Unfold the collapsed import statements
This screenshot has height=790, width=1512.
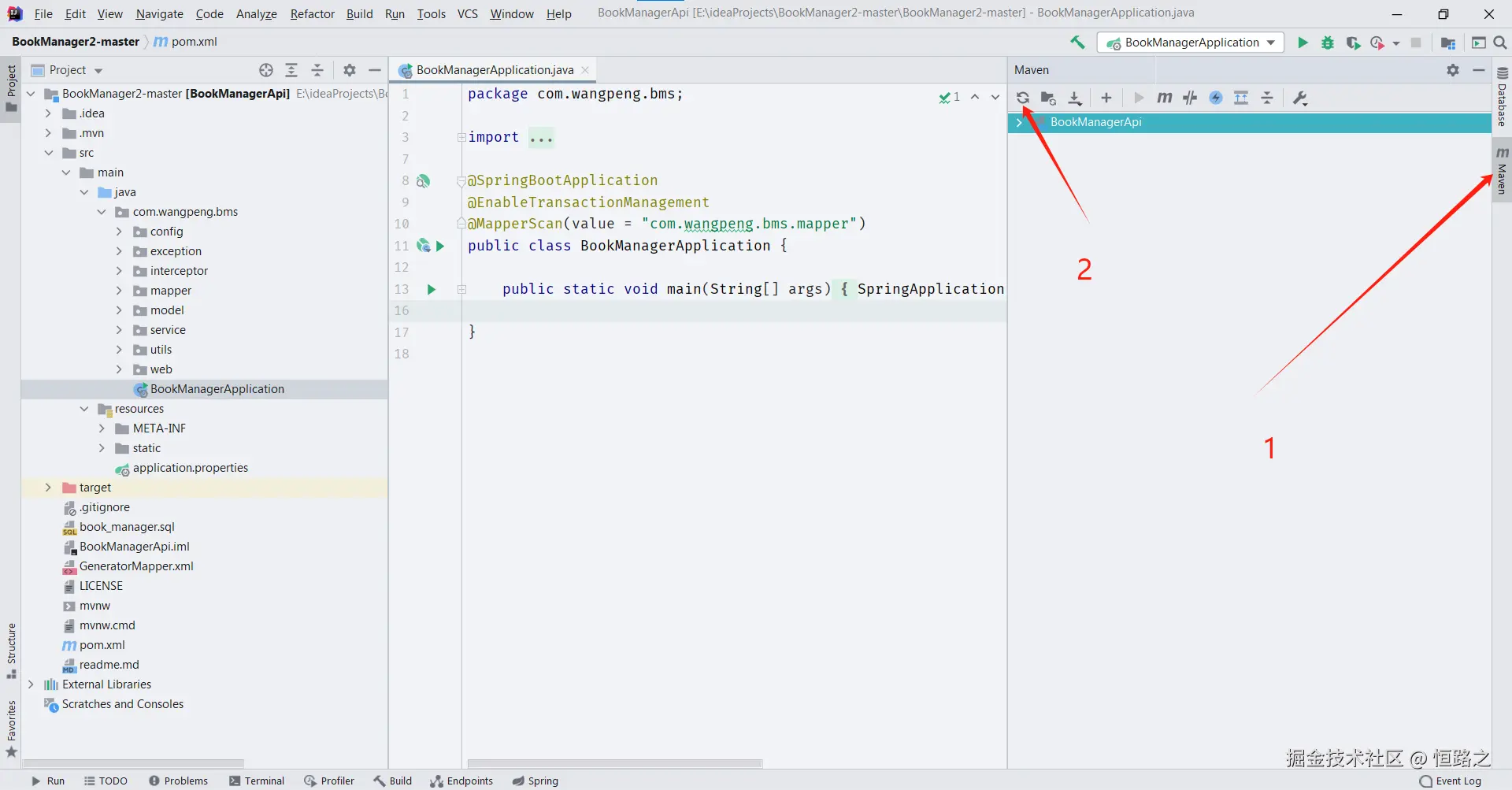click(461, 137)
